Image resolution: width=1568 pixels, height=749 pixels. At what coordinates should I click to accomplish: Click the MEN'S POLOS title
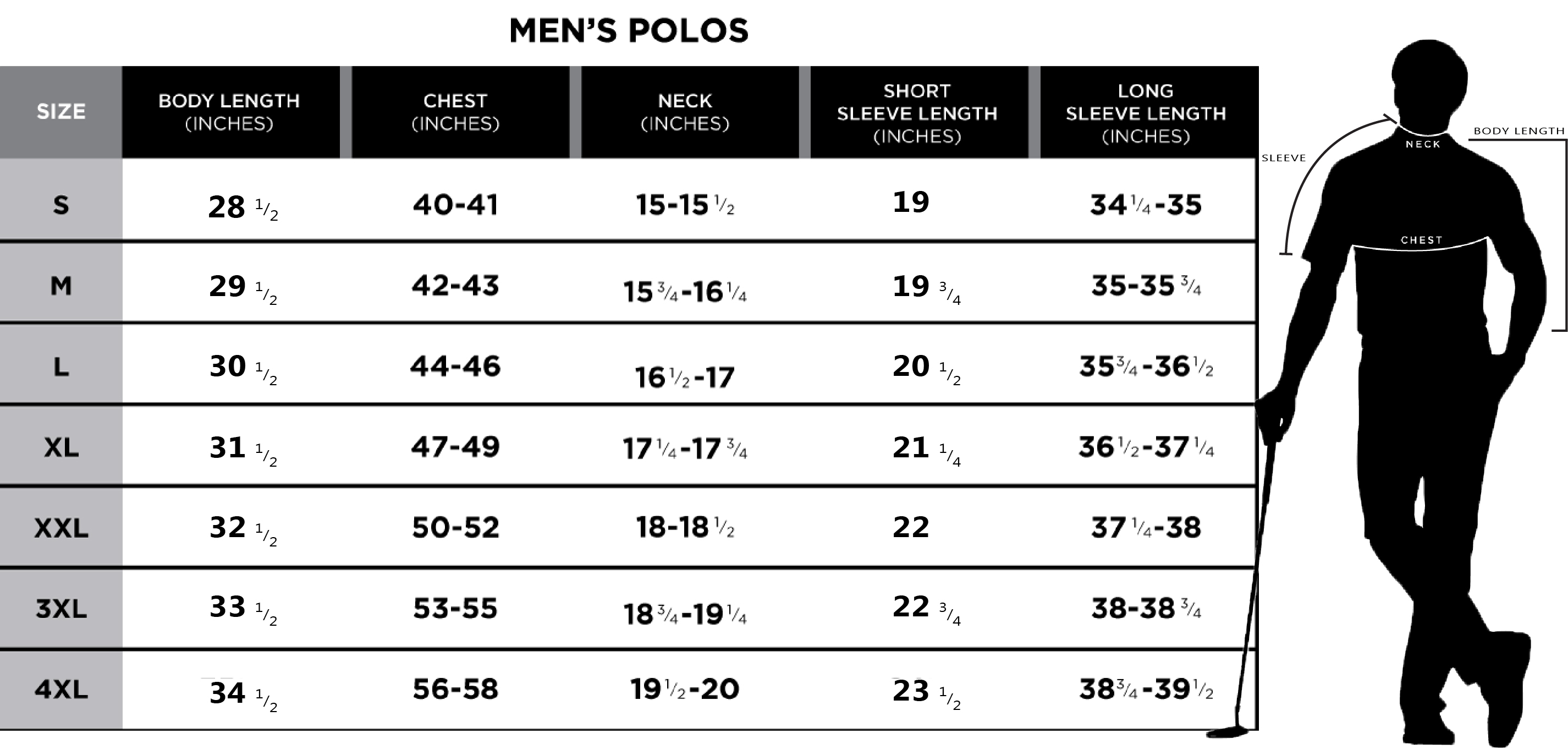(629, 31)
